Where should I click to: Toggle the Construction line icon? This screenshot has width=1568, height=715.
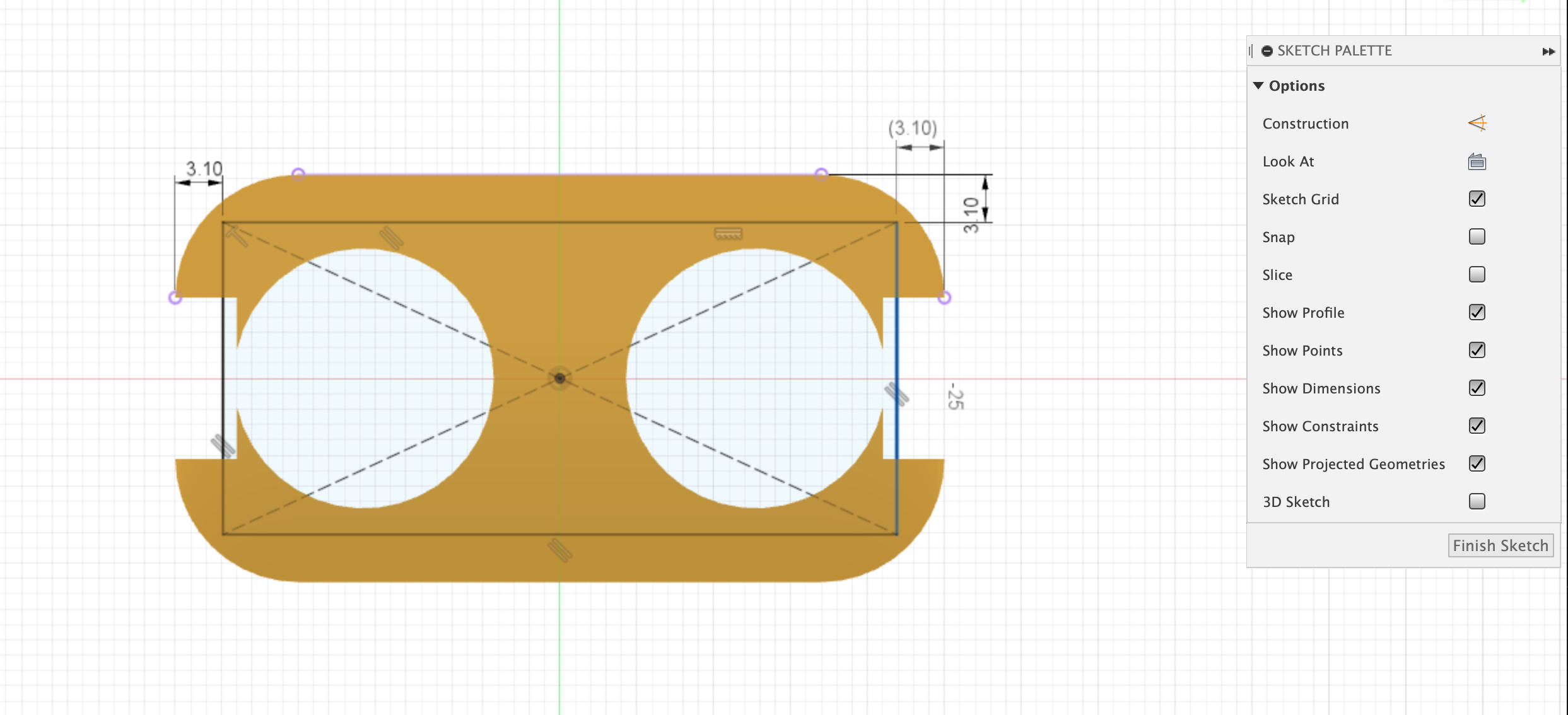pos(1477,123)
